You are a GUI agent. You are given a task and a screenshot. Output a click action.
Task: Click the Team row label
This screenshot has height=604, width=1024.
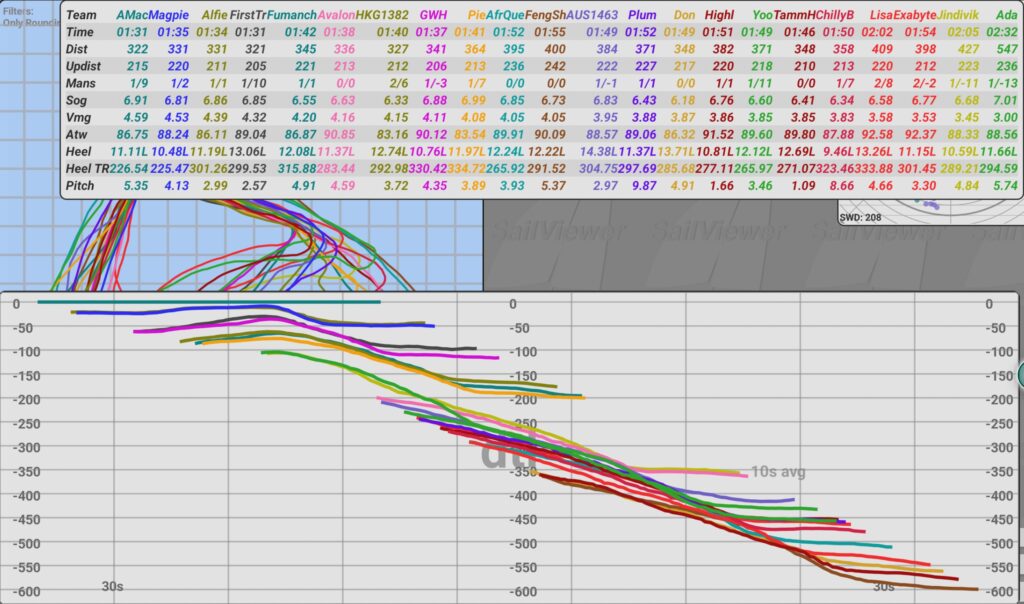coord(81,15)
